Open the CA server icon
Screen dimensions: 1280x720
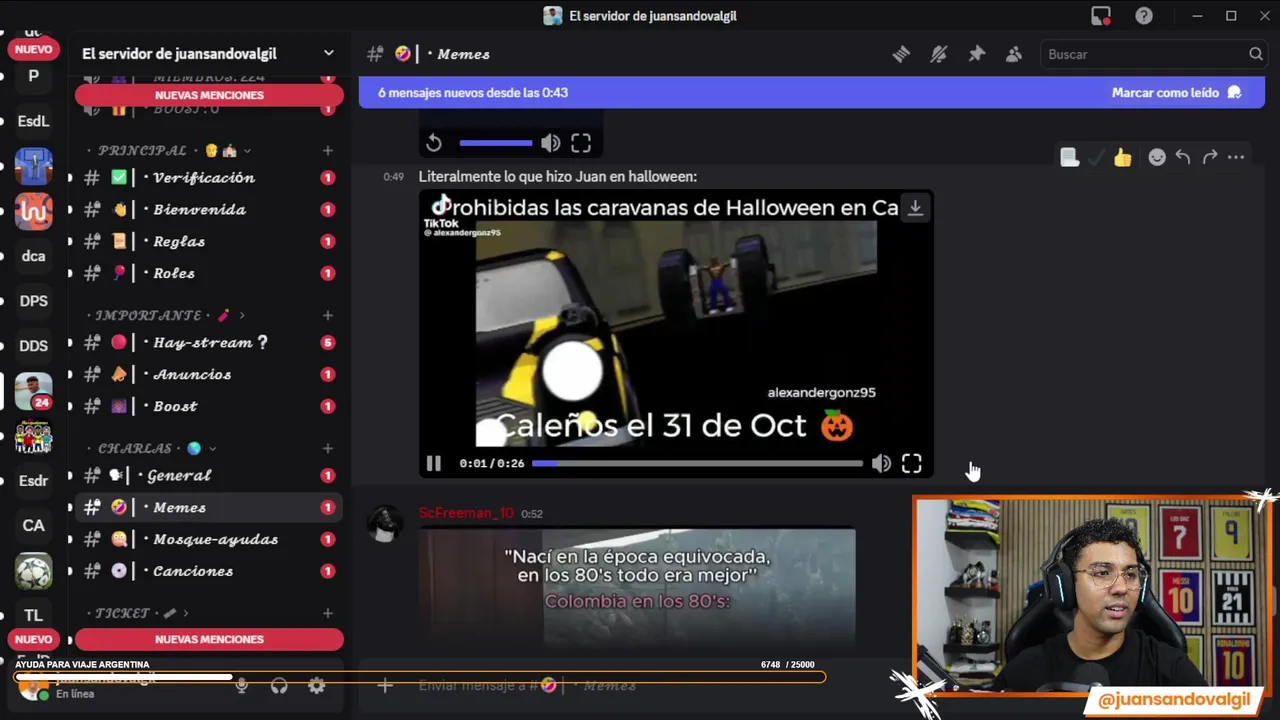point(33,525)
